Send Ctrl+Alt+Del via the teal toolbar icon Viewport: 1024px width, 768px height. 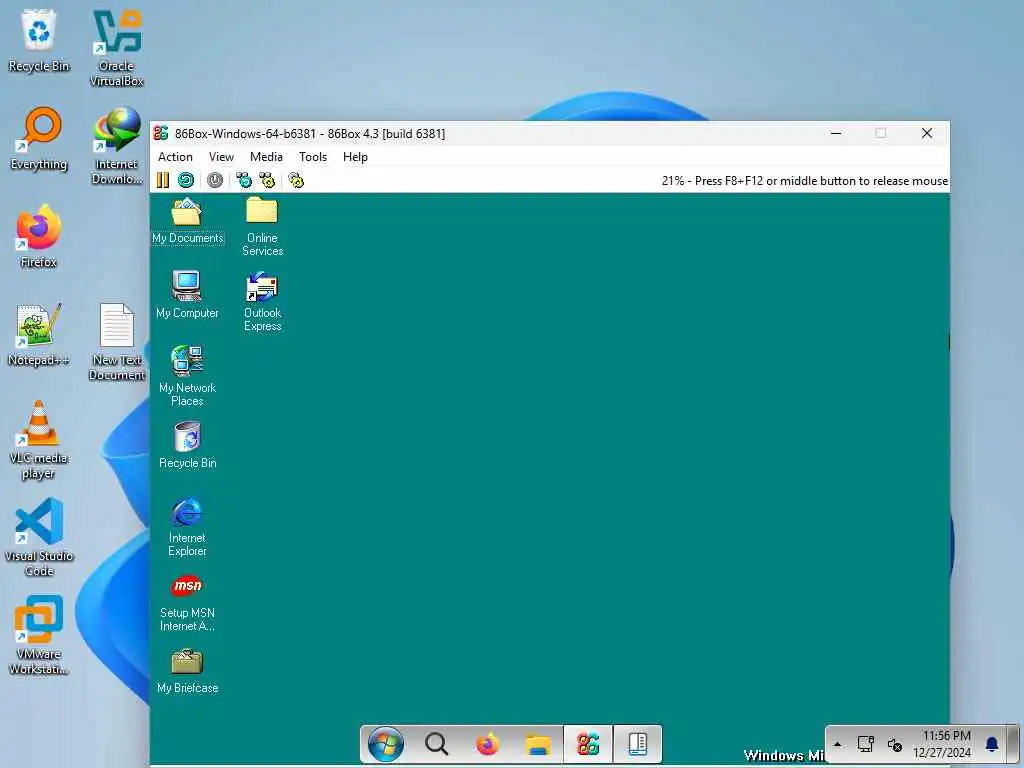click(x=244, y=180)
